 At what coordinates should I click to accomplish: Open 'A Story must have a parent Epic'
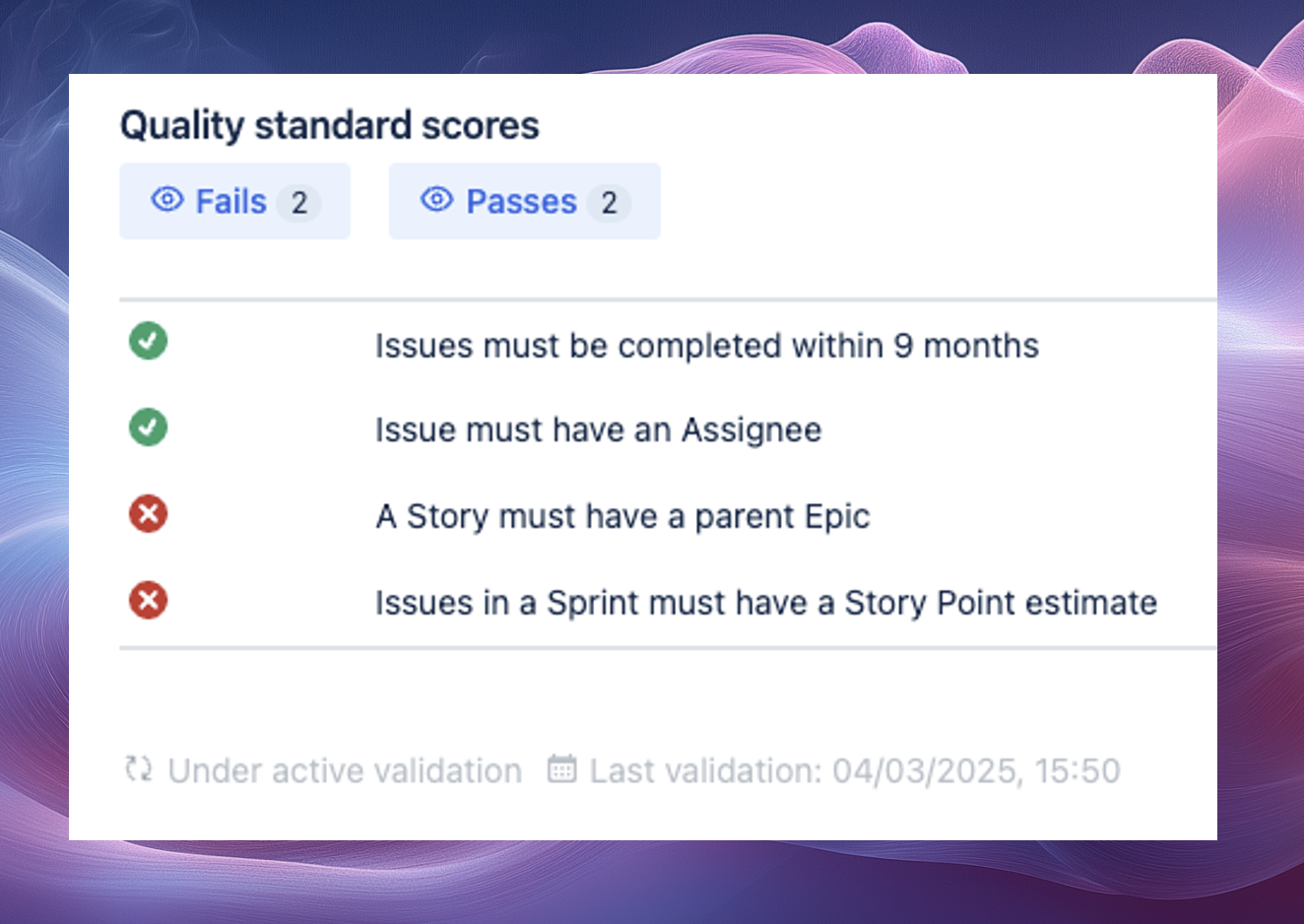(x=622, y=516)
